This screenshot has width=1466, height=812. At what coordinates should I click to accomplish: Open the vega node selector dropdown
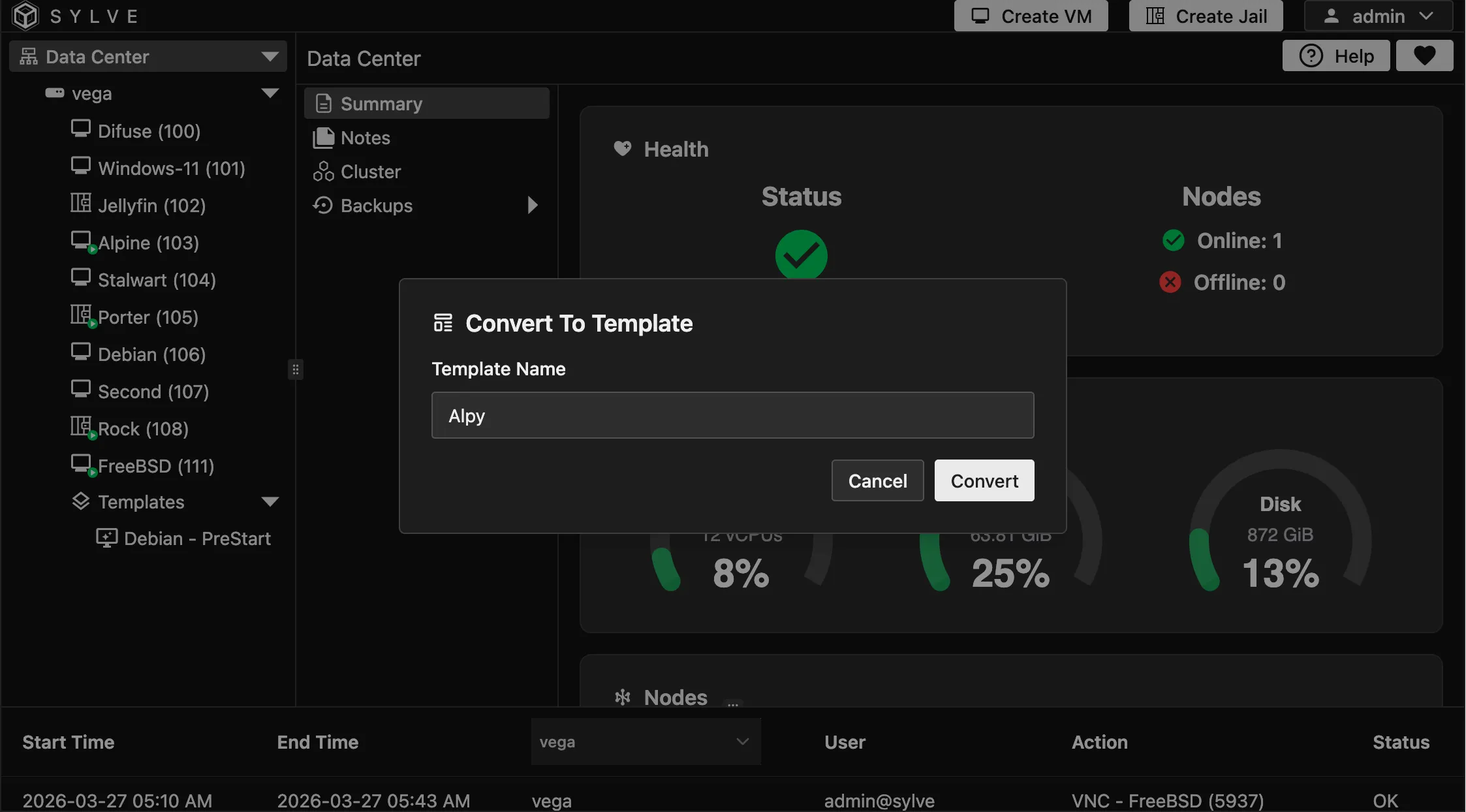tap(644, 742)
